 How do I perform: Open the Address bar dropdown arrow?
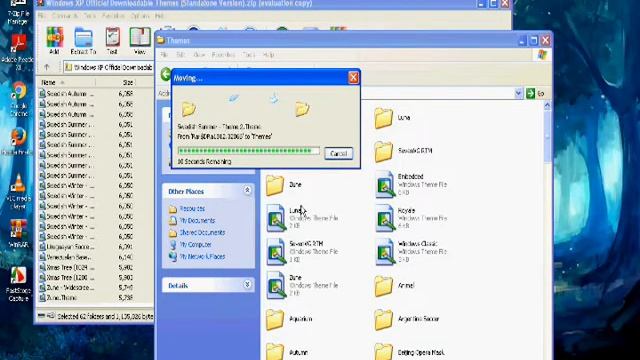tap(518, 93)
